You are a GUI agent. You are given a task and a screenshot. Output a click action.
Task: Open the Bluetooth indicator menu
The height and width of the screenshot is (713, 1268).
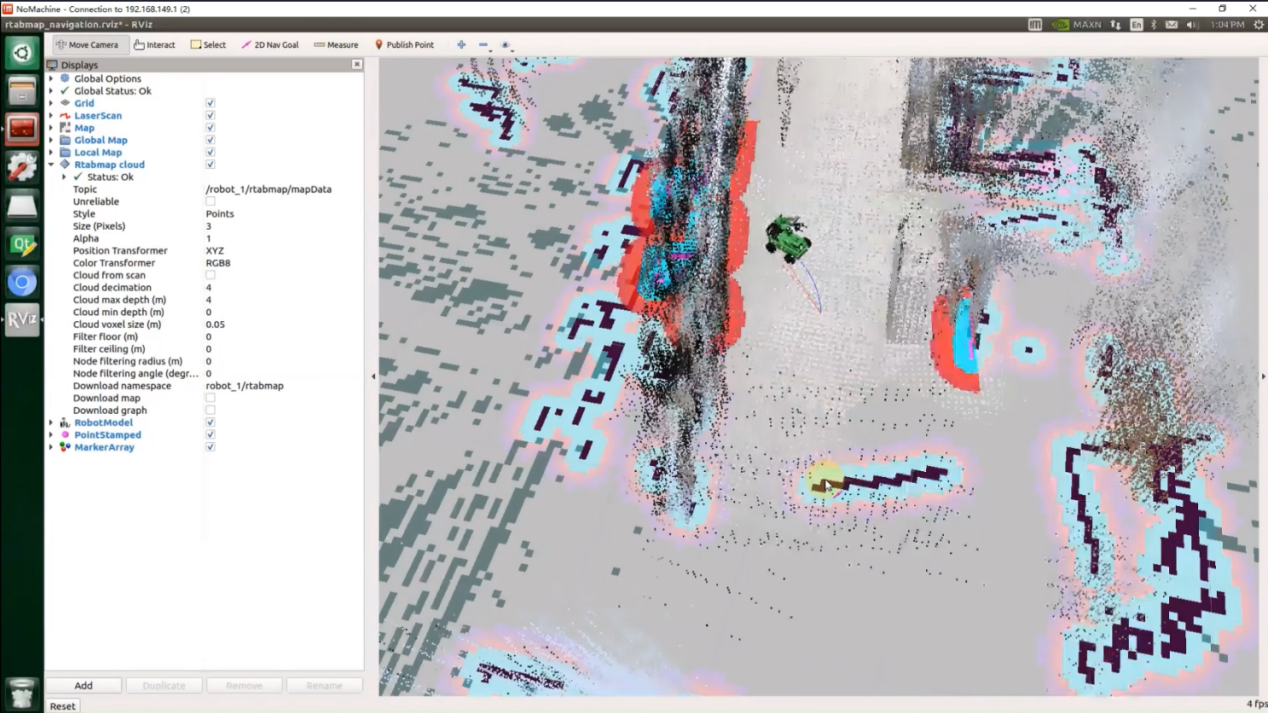[1153, 25]
